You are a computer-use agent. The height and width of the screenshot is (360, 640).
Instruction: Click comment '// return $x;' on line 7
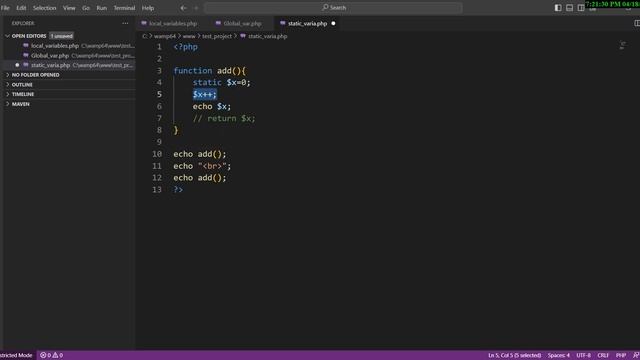click(x=224, y=118)
